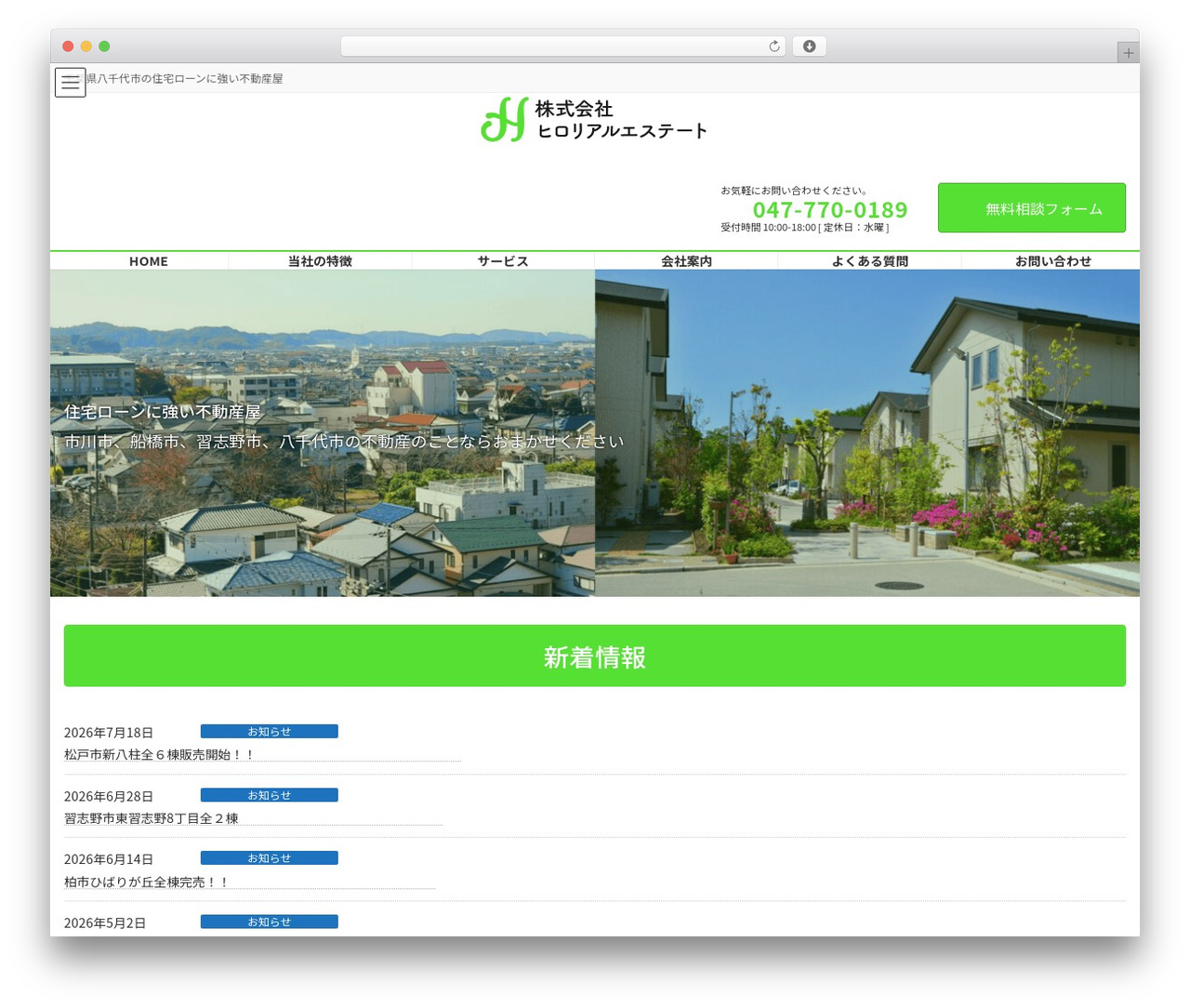Open サービス menu item

click(503, 261)
